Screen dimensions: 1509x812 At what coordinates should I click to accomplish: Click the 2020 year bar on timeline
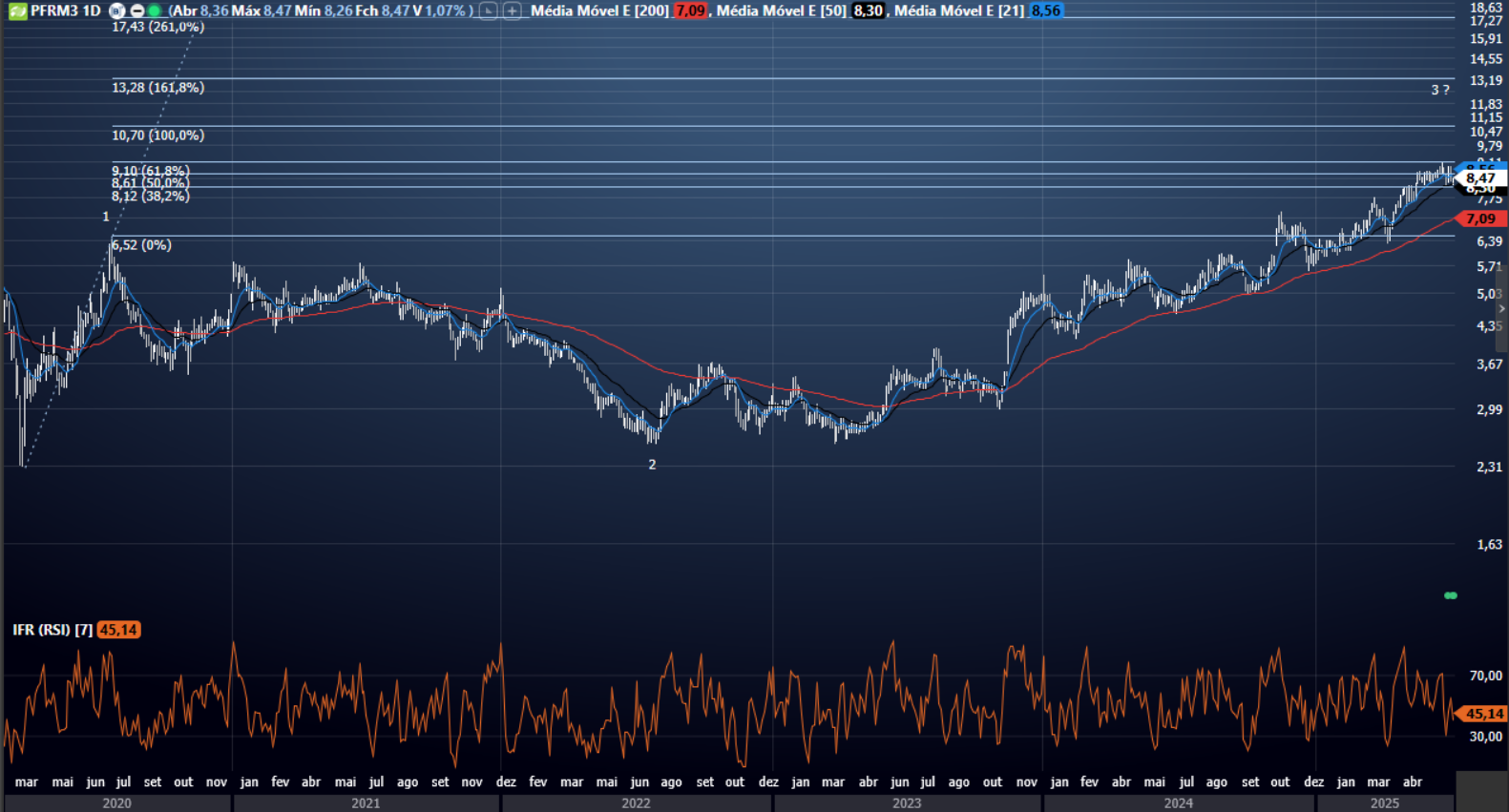116,803
